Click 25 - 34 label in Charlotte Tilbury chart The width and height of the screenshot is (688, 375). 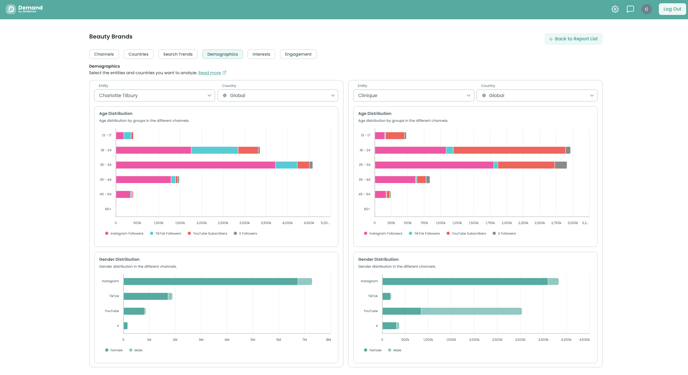106,165
